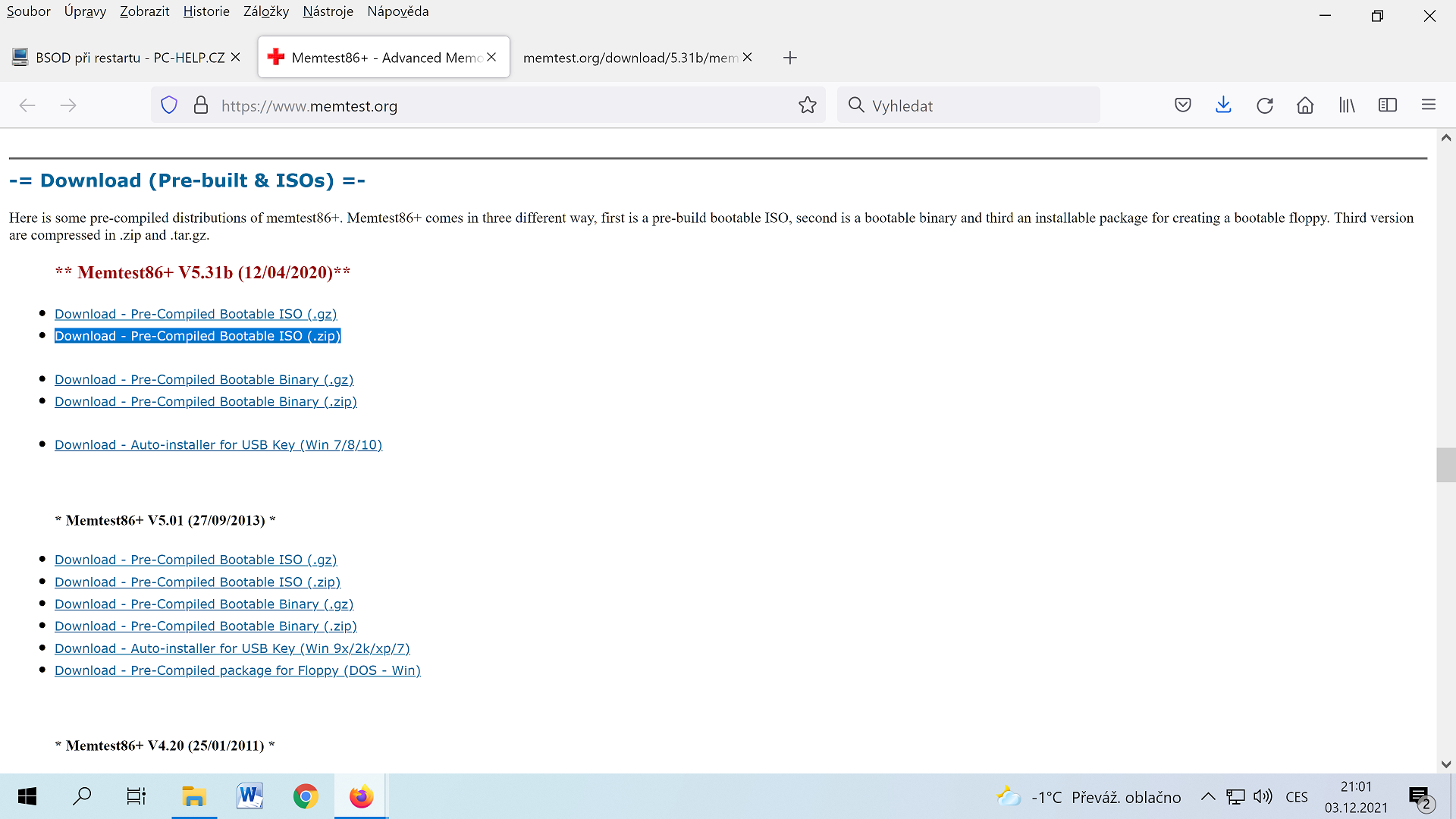Close the Memtest86+ tab
Viewport: 1456px width, 819px height.
click(x=491, y=57)
